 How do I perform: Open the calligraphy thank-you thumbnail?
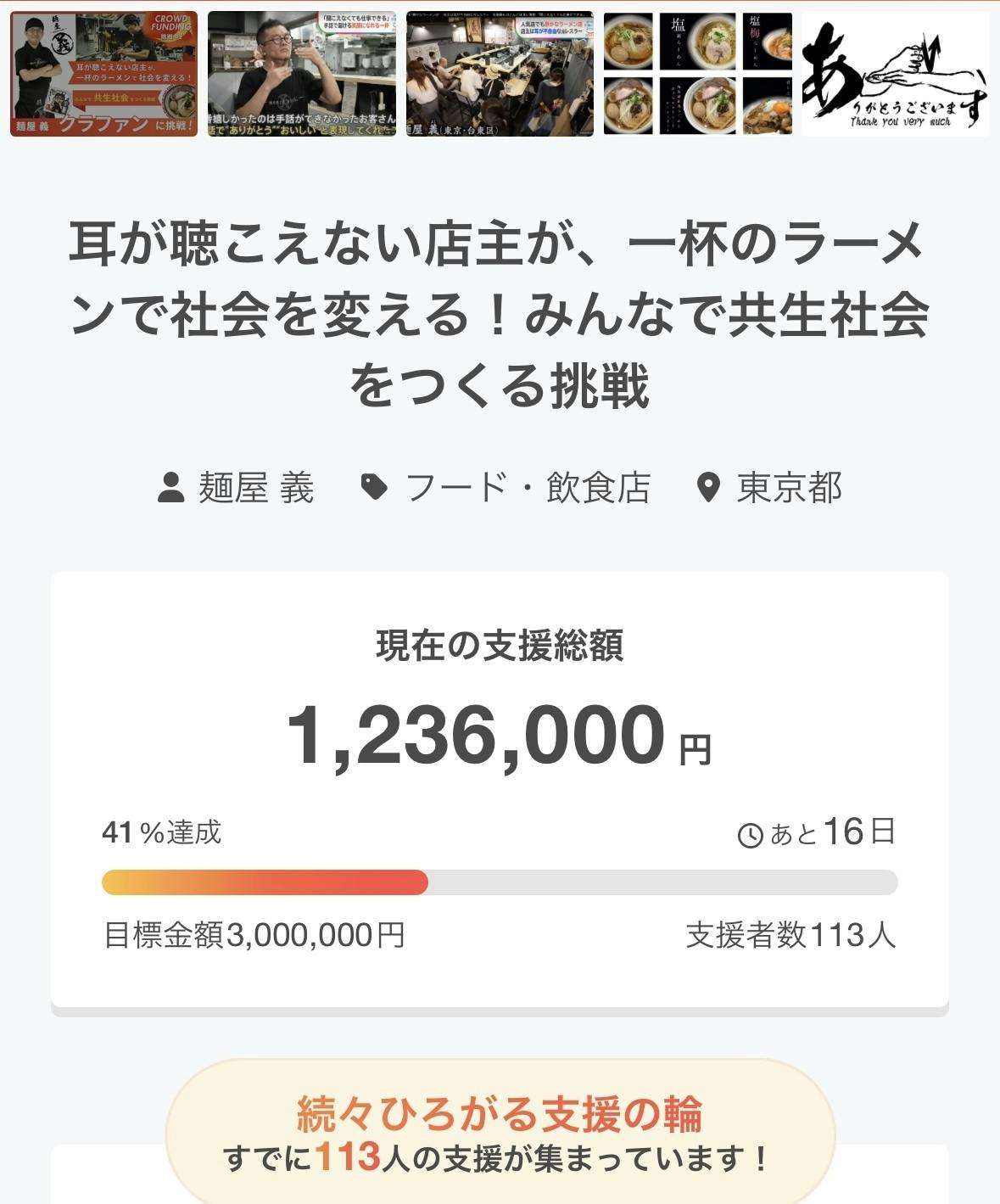(896, 74)
